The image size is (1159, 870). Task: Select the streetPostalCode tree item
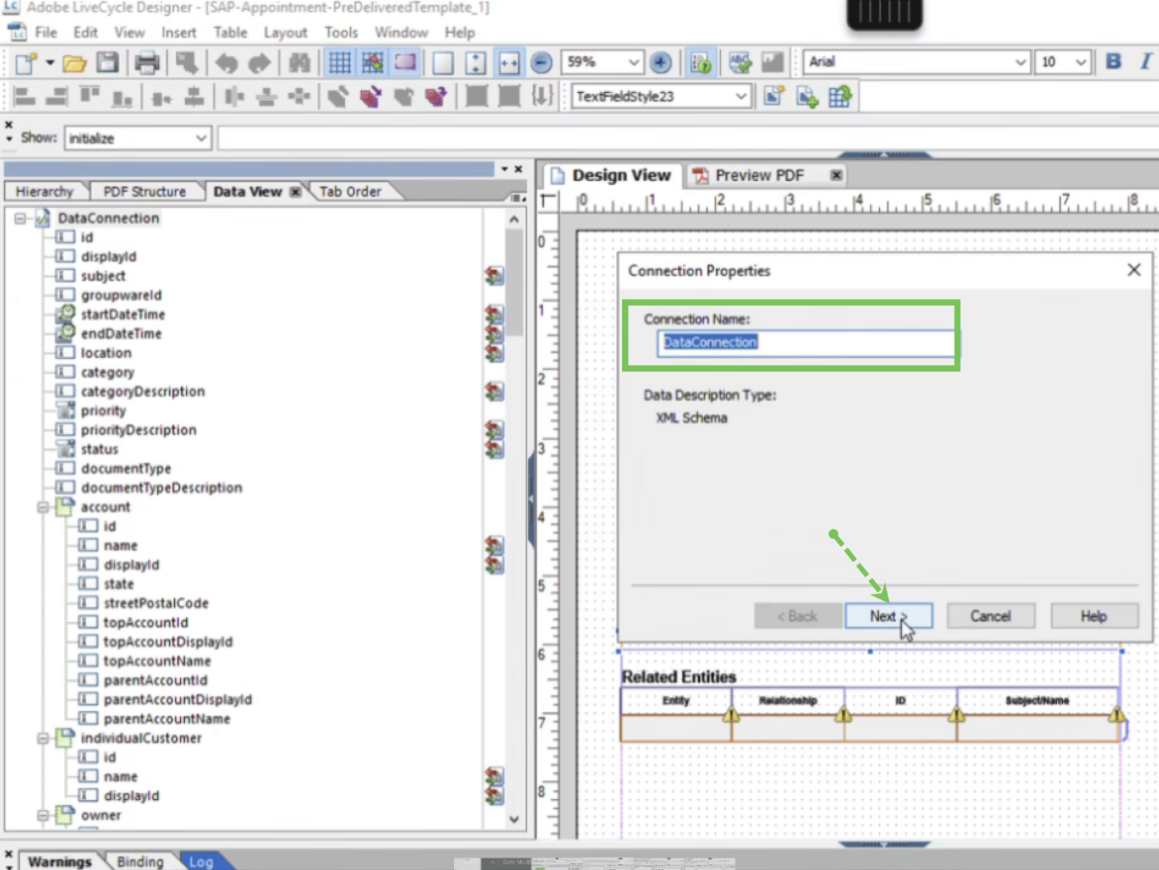click(x=156, y=603)
